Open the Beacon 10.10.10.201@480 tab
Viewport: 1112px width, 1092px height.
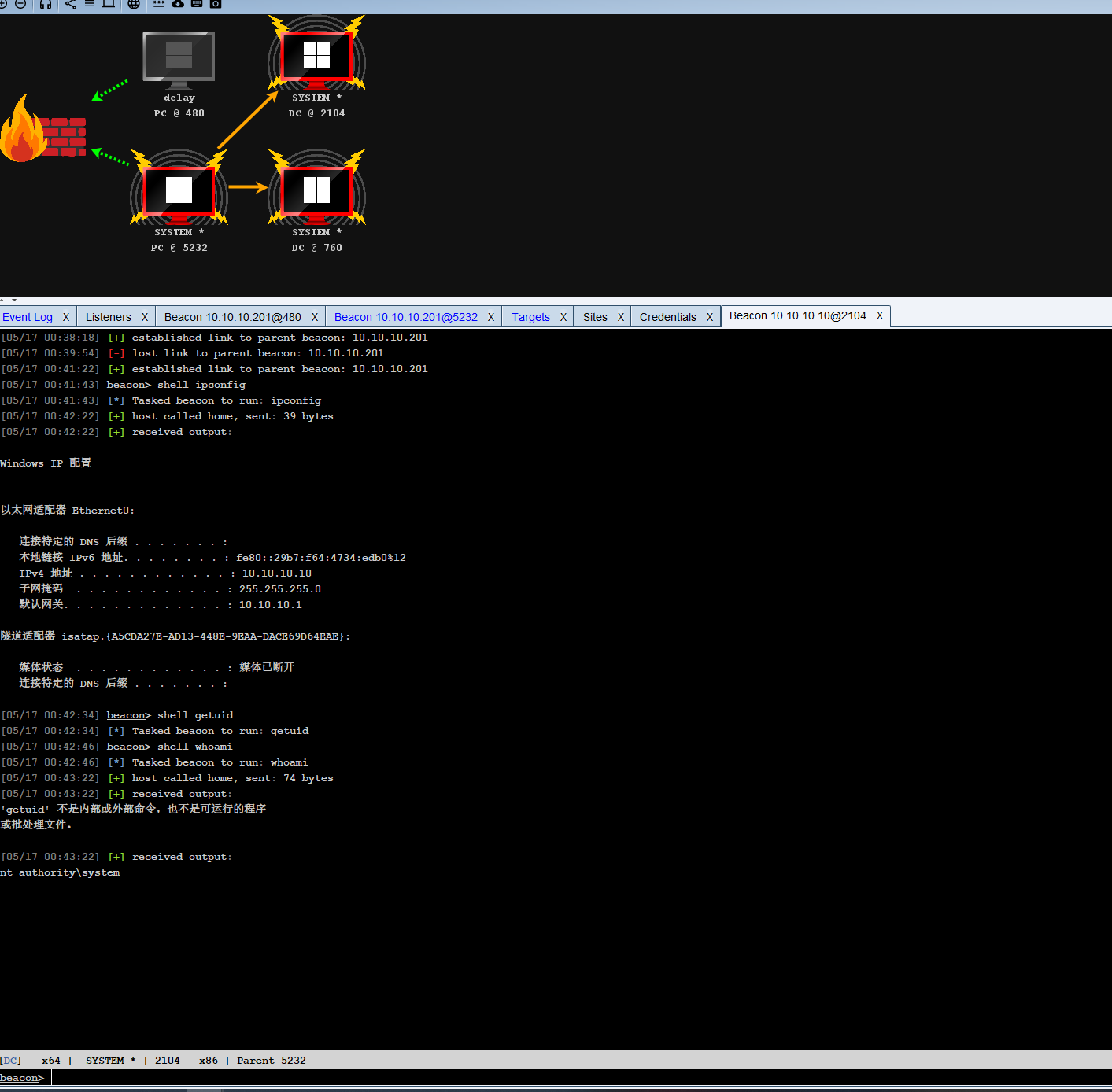point(233,317)
